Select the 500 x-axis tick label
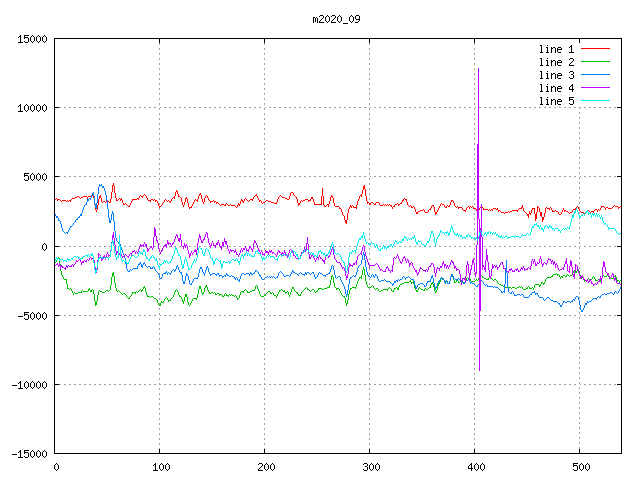Image resolution: width=640 pixels, height=480 pixels. click(579, 467)
